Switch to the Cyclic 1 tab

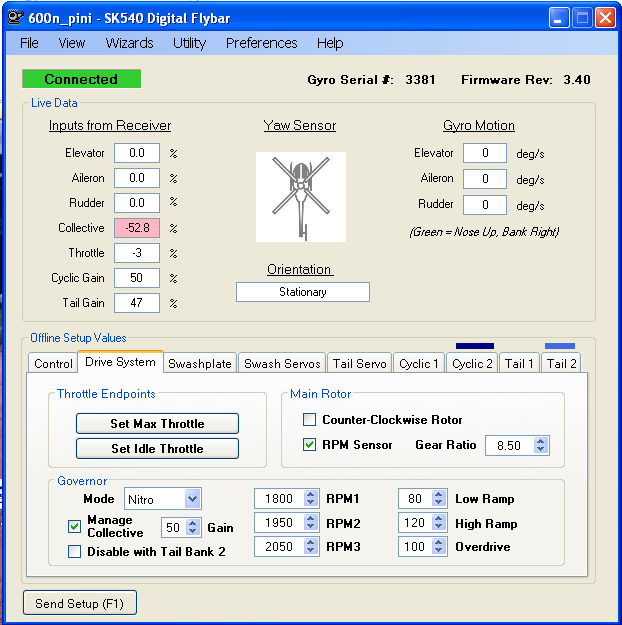419,363
